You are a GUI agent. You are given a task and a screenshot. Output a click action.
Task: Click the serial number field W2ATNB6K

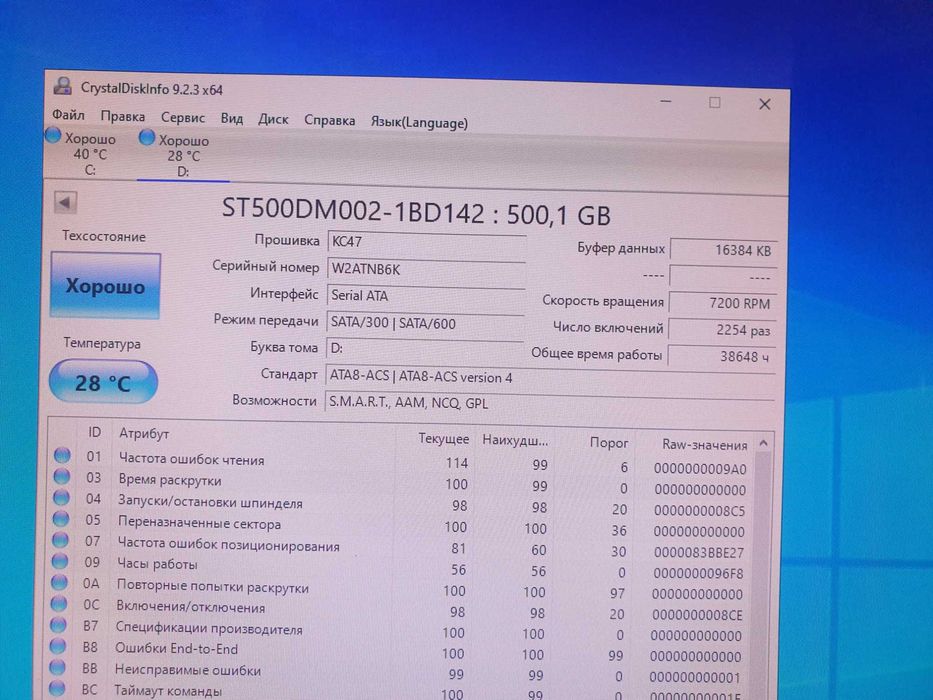(x=426, y=269)
